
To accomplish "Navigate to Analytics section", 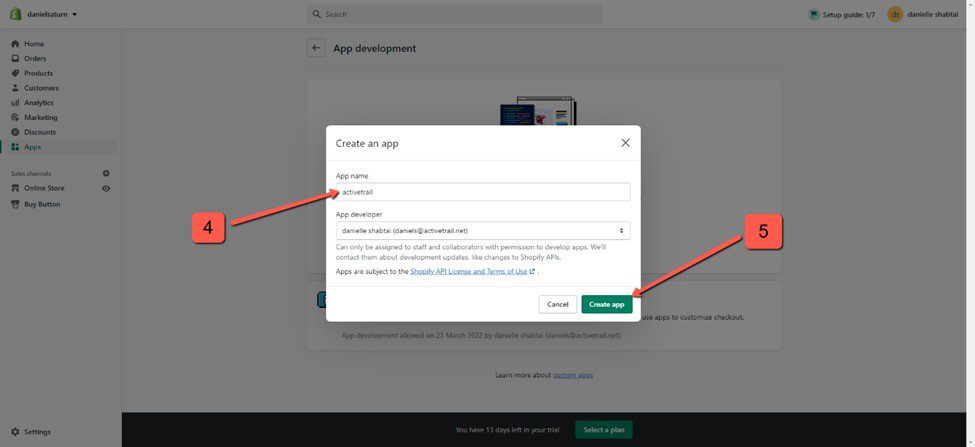I will click(39, 103).
